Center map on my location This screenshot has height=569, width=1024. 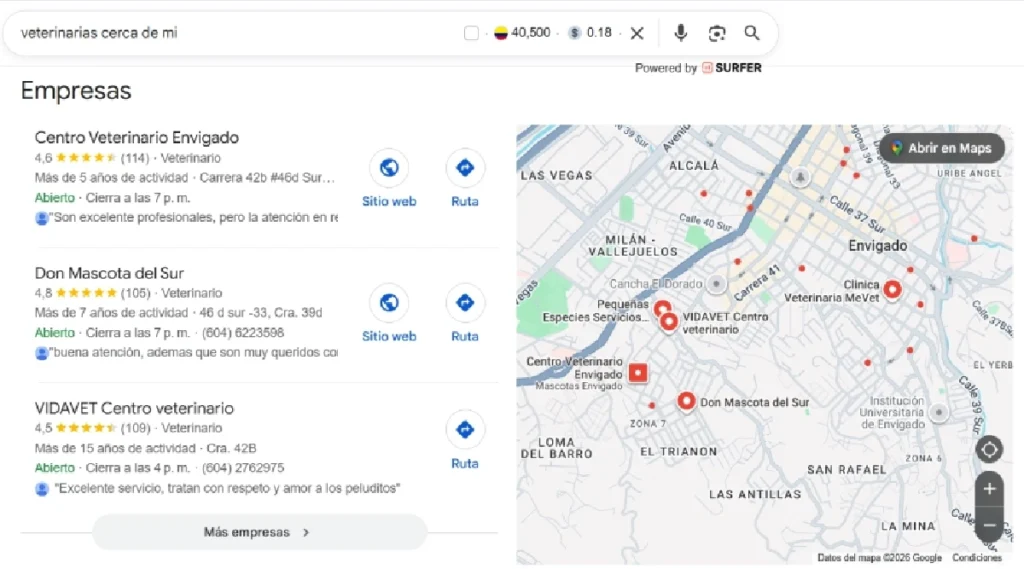tap(989, 449)
